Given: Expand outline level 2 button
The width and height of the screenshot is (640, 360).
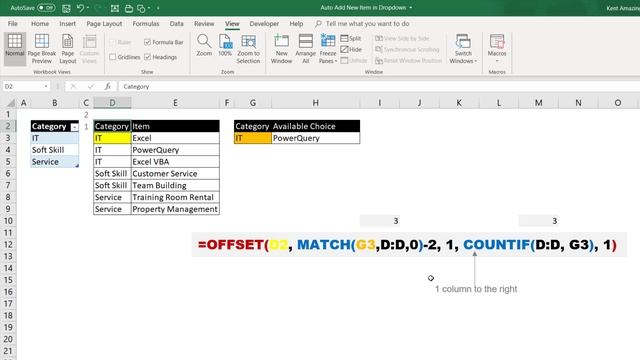Looking at the screenshot, I should coord(86,115).
